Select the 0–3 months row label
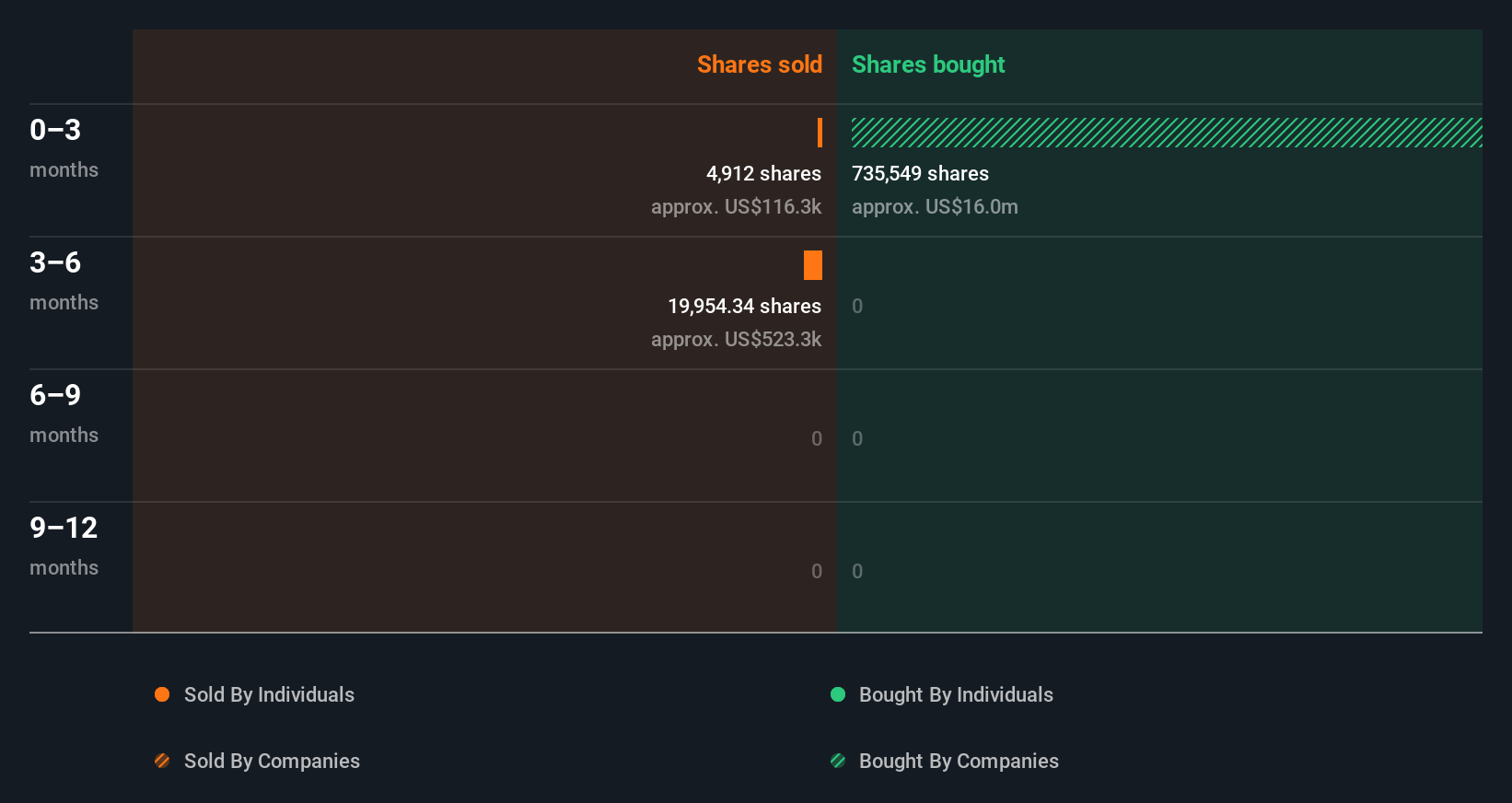Image resolution: width=1512 pixels, height=803 pixels. click(63, 147)
